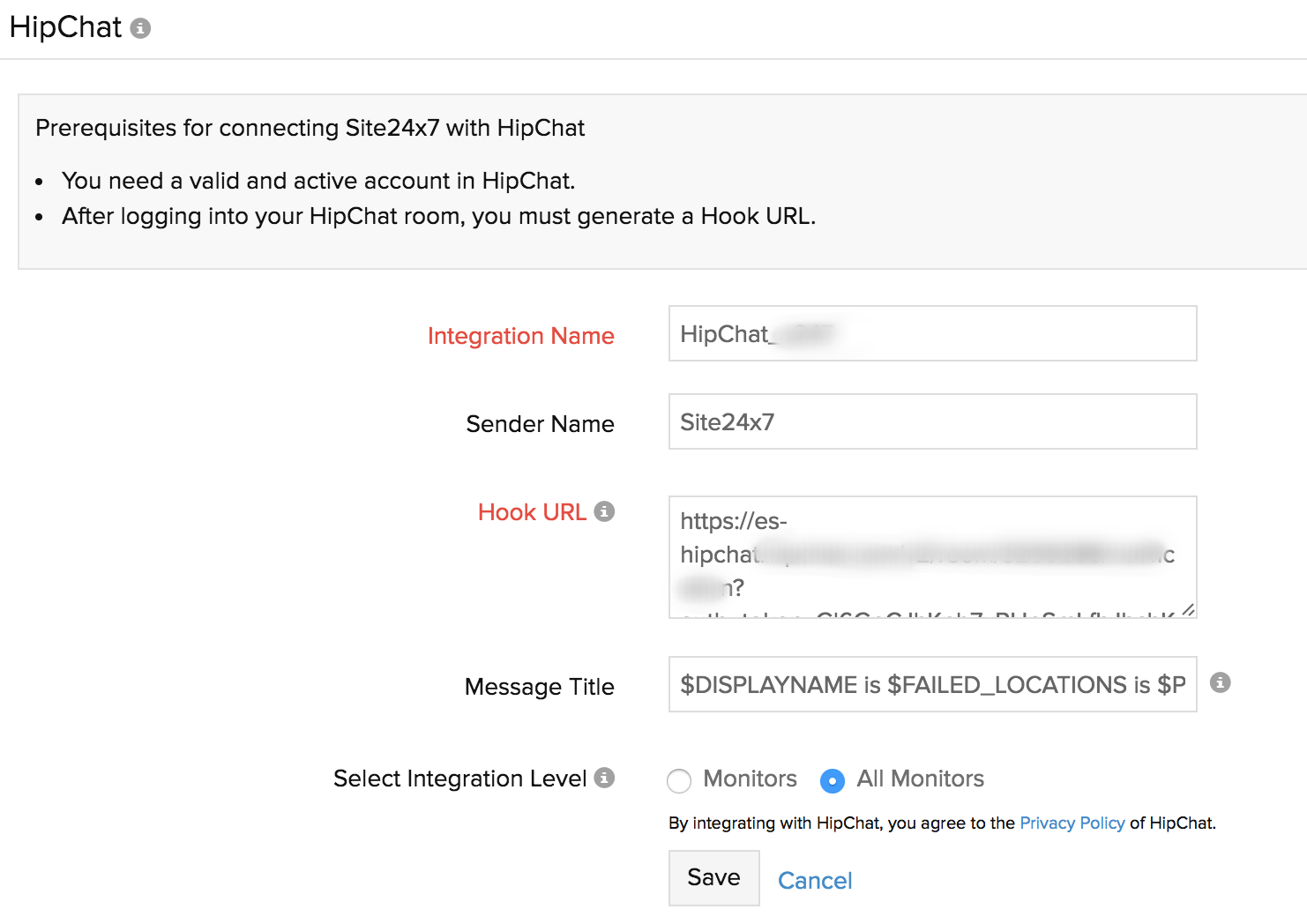Viewport: 1307px width, 924px height.
Task: Click the Select Integration Level label
Action: [x=459, y=779]
